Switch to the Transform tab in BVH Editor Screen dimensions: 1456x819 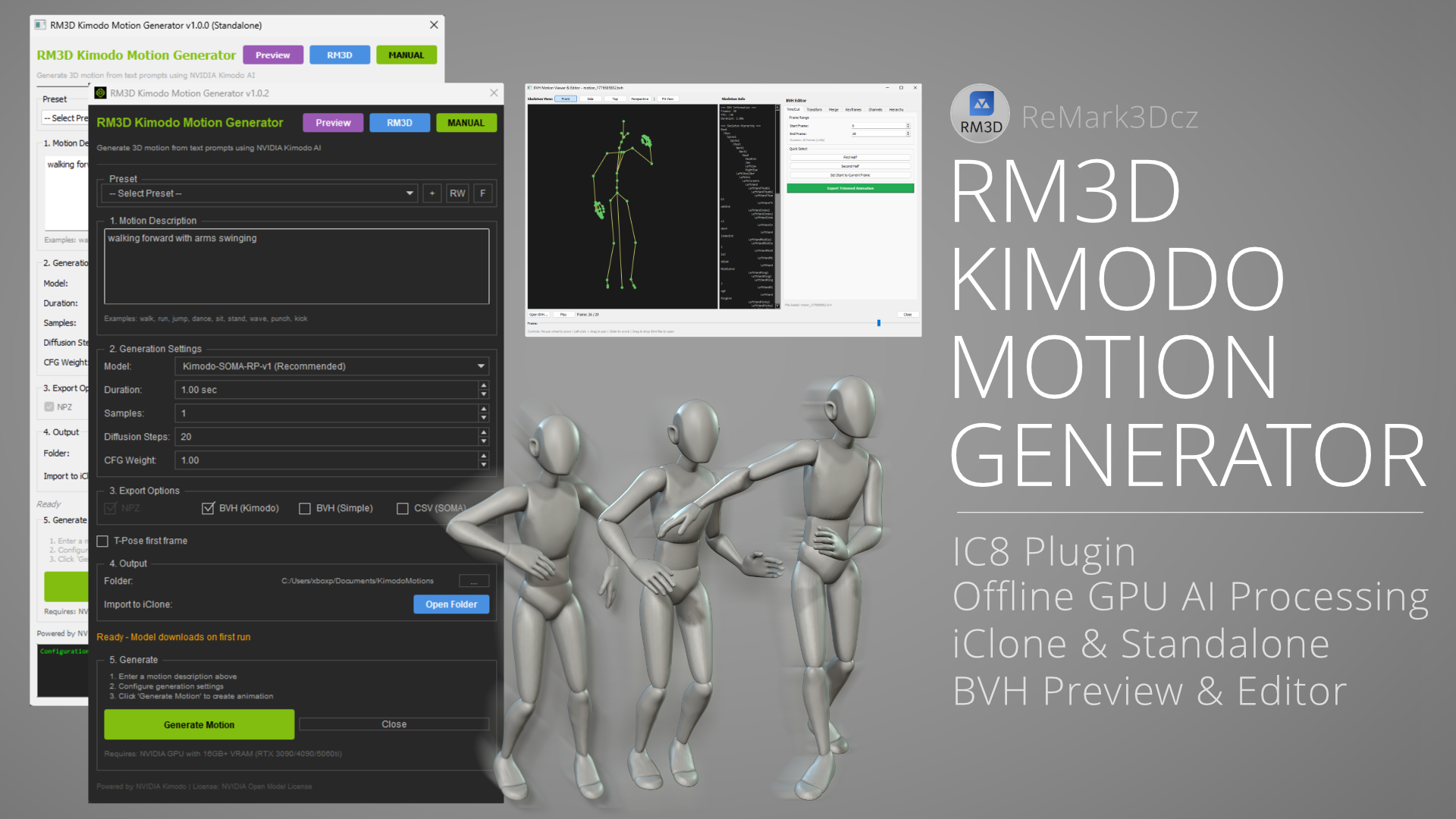coord(814,109)
